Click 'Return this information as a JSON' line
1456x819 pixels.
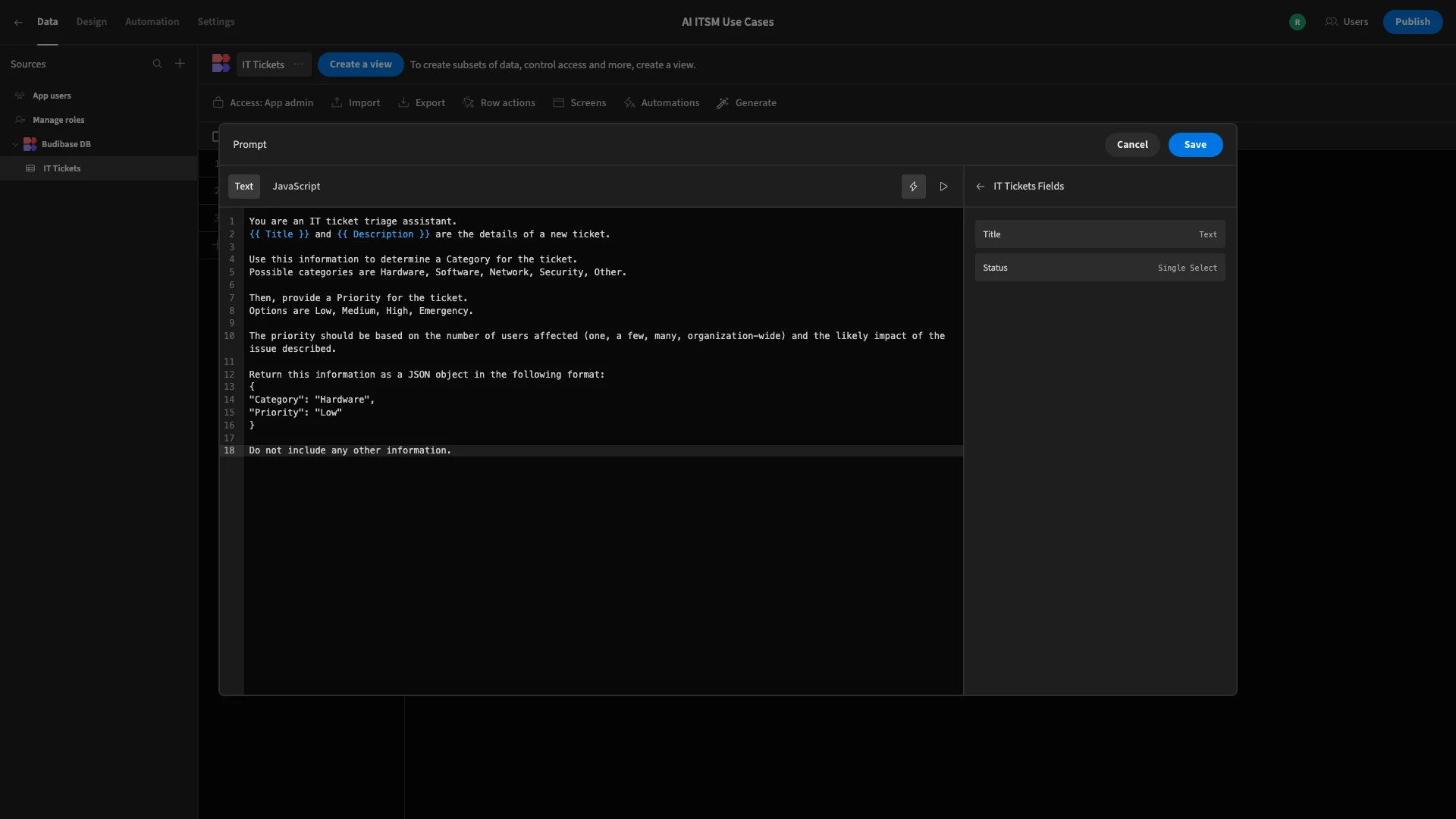(426, 375)
